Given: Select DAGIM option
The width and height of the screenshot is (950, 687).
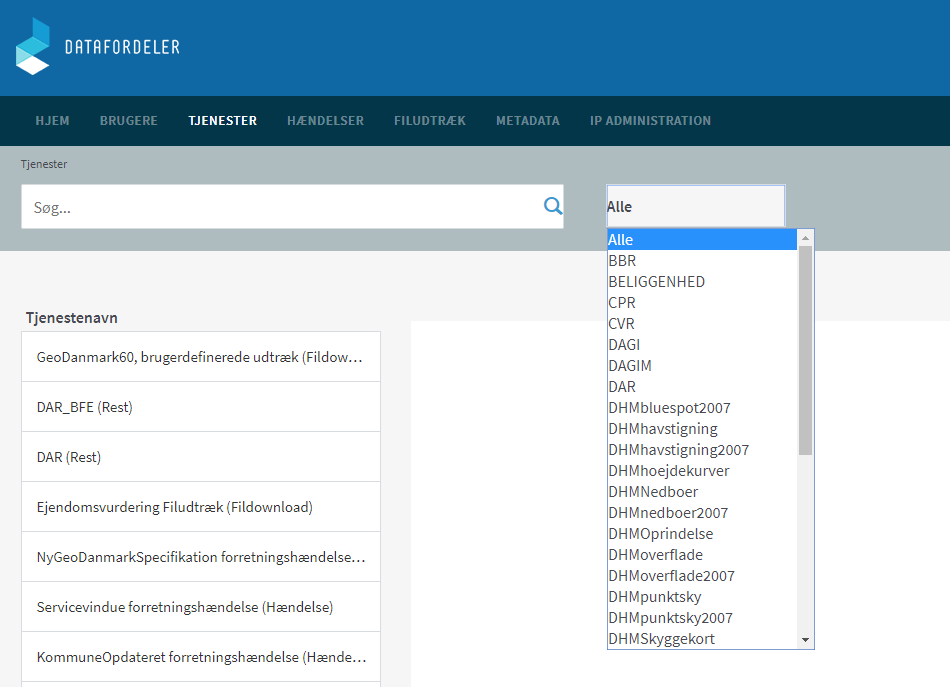Looking at the screenshot, I should tap(702, 365).
